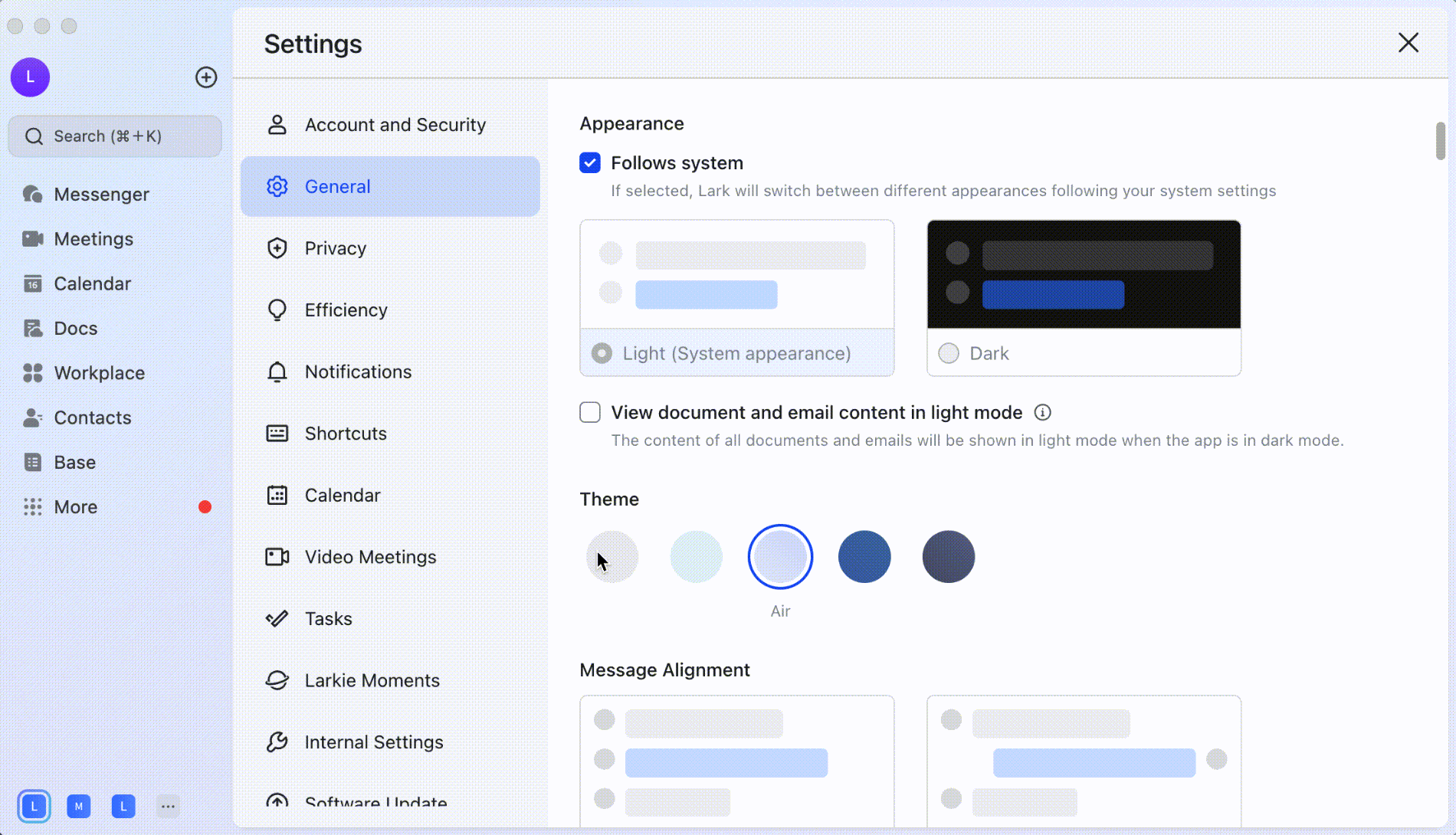
Task: Open the Contacts section
Action: pos(93,417)
